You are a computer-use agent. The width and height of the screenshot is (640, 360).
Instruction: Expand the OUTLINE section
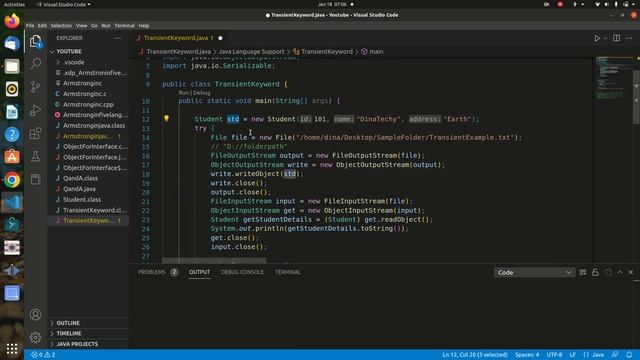click(x=68, y=323)
